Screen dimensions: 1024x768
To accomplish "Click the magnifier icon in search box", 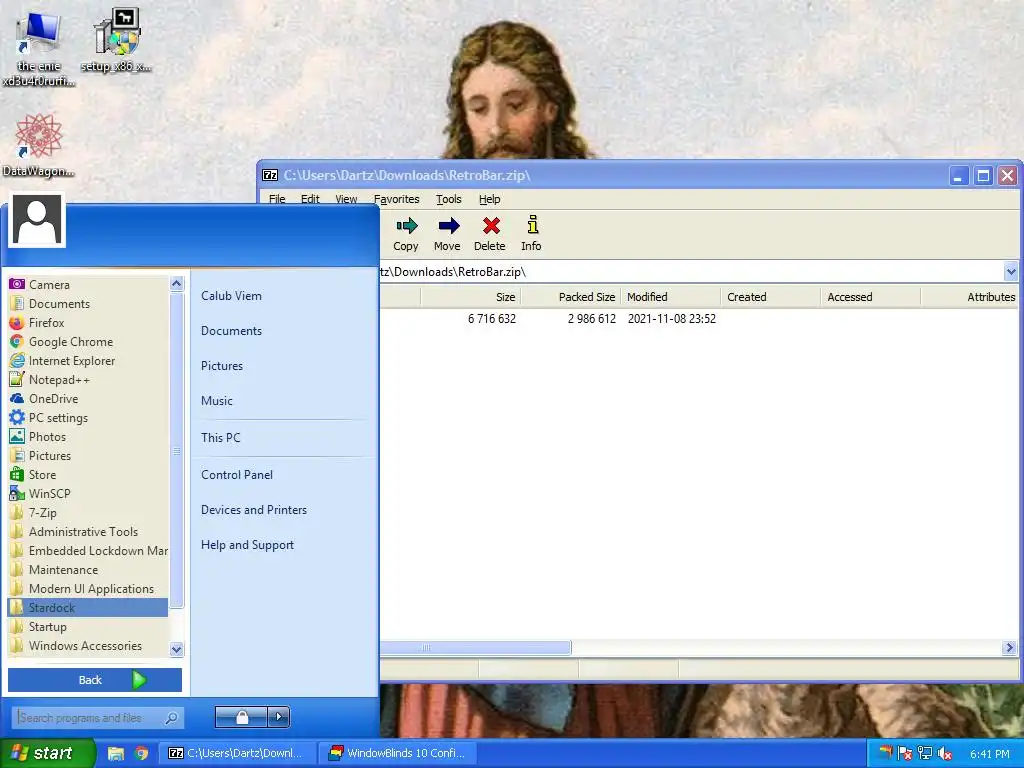I will coord(171,718).
